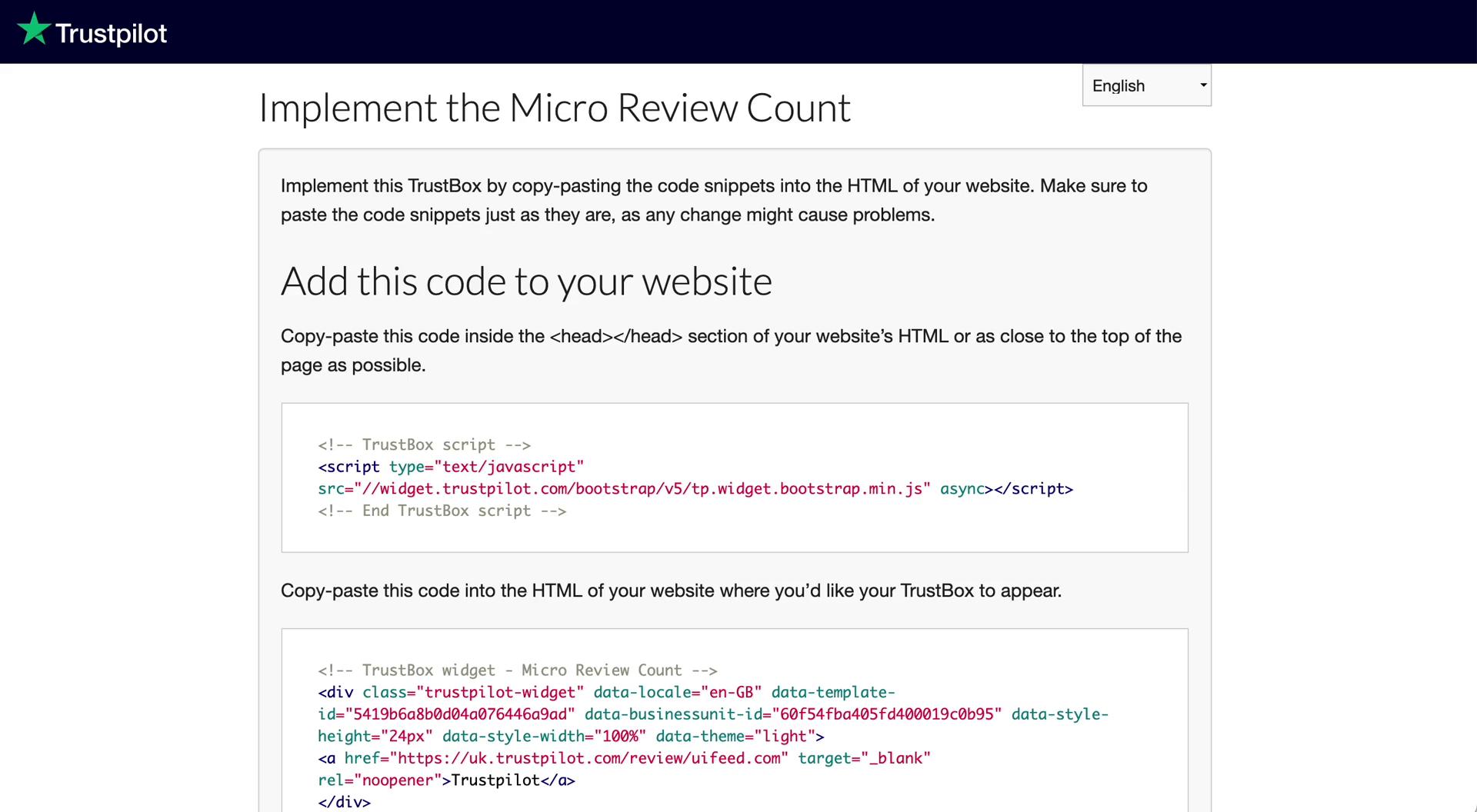
Task: Click the data-businessunit-id code line
Action: click(x=713, y=714)
